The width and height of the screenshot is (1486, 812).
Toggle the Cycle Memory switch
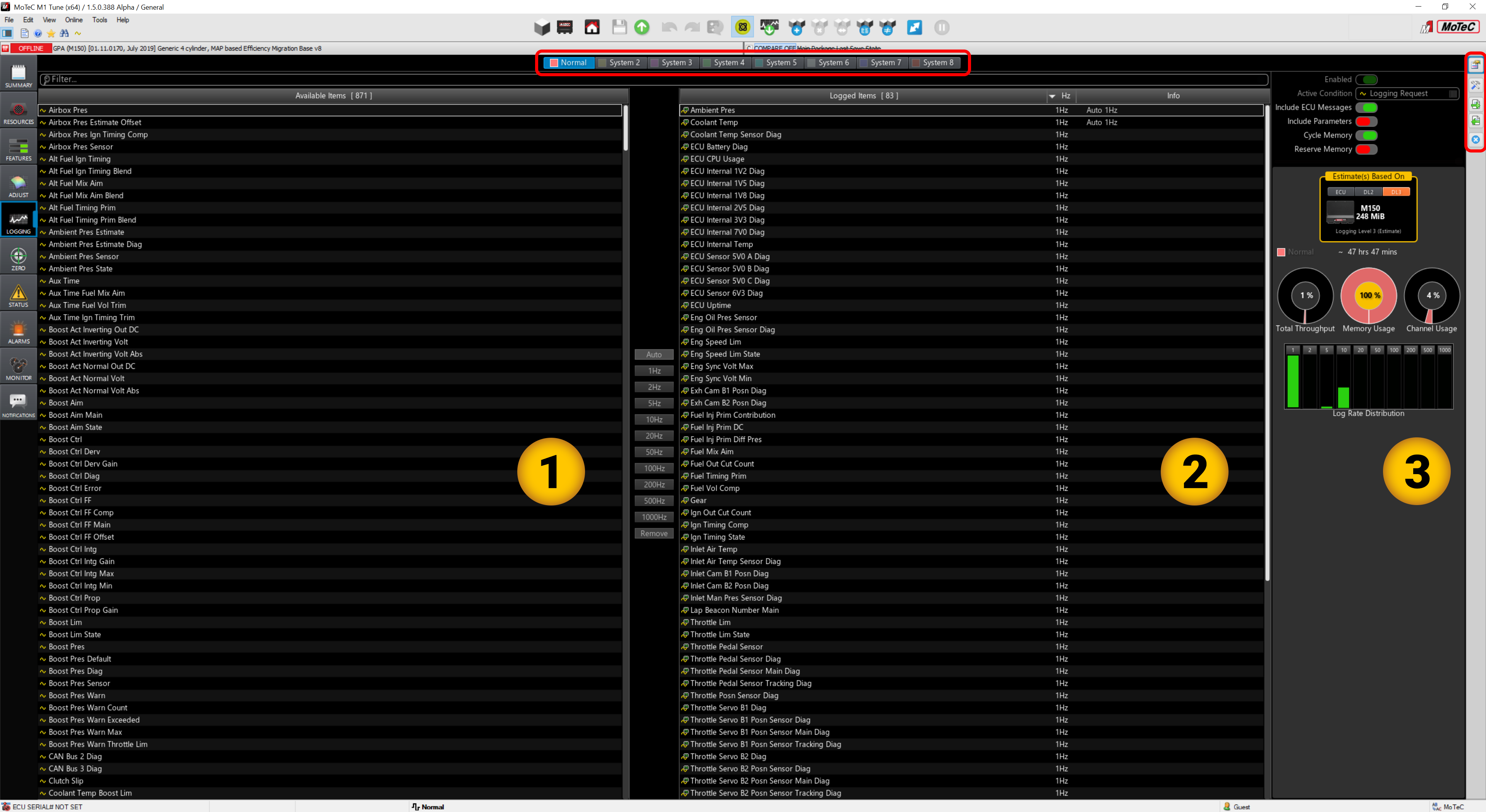[1366, 135]
